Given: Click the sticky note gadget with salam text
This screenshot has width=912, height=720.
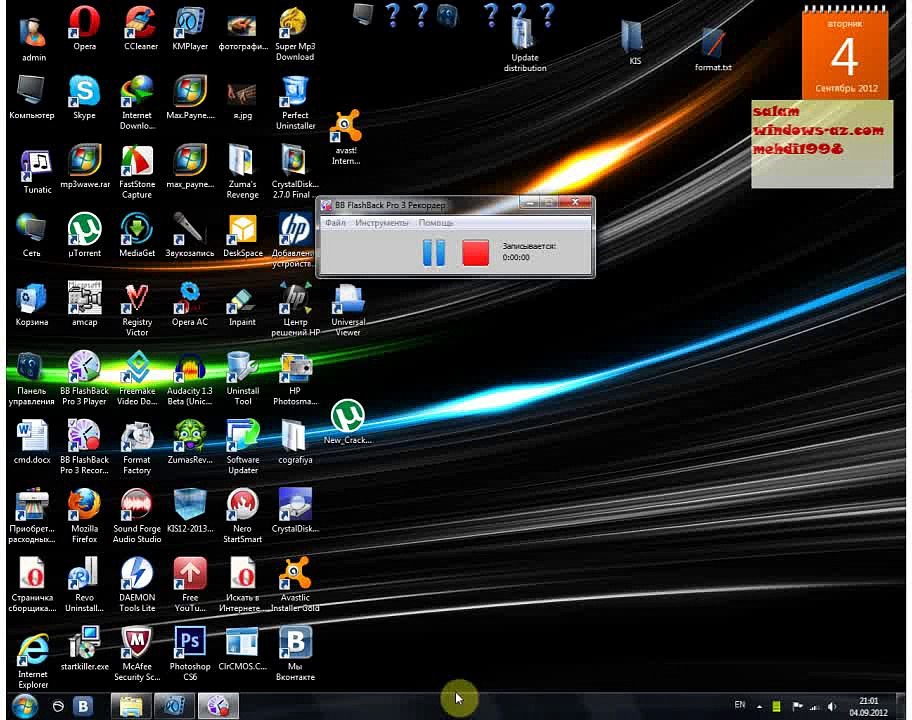Looking at the screenshot, I should pos(822,144).
